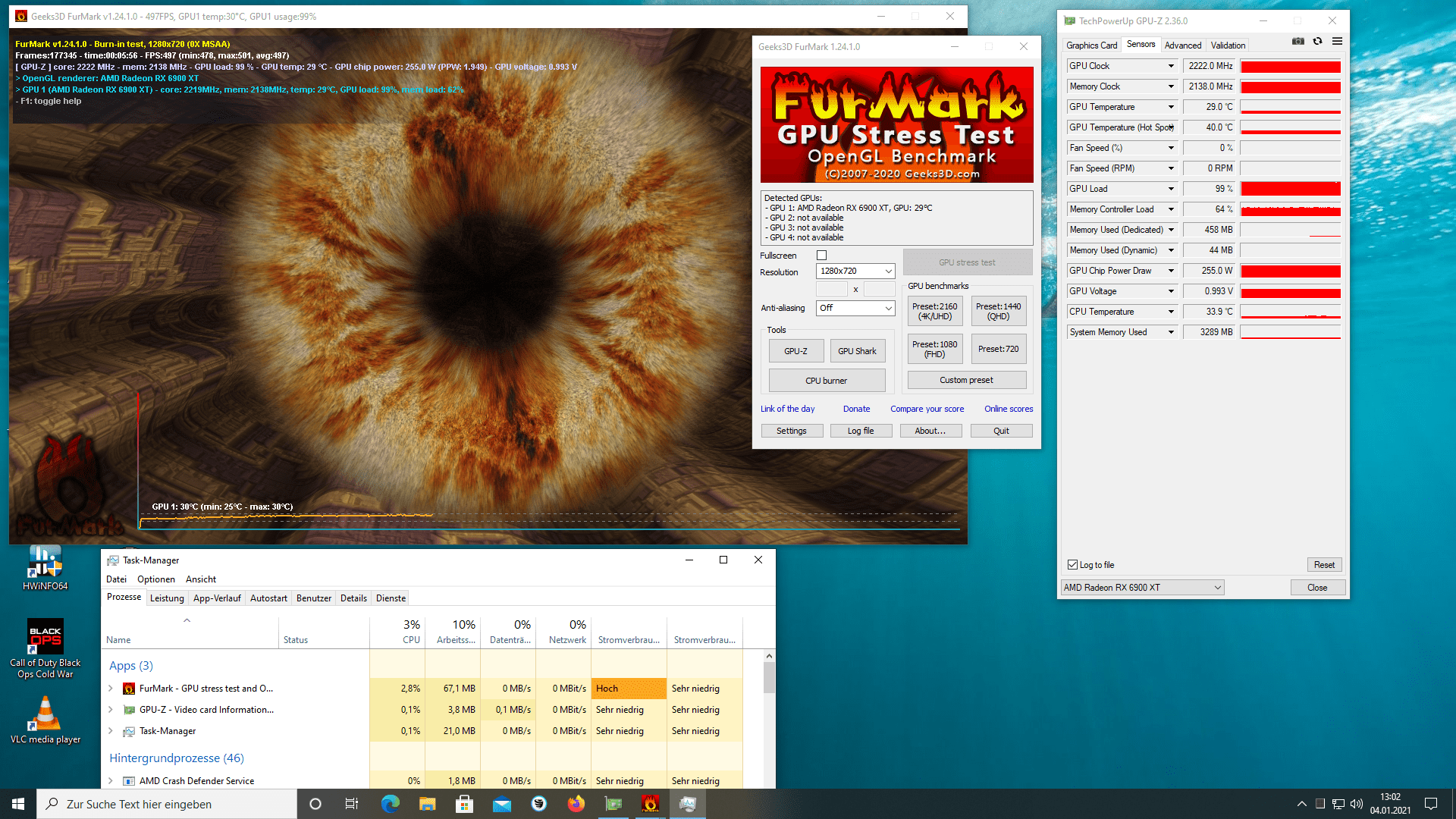Open Task View in the taskbar

pos(351,804)
